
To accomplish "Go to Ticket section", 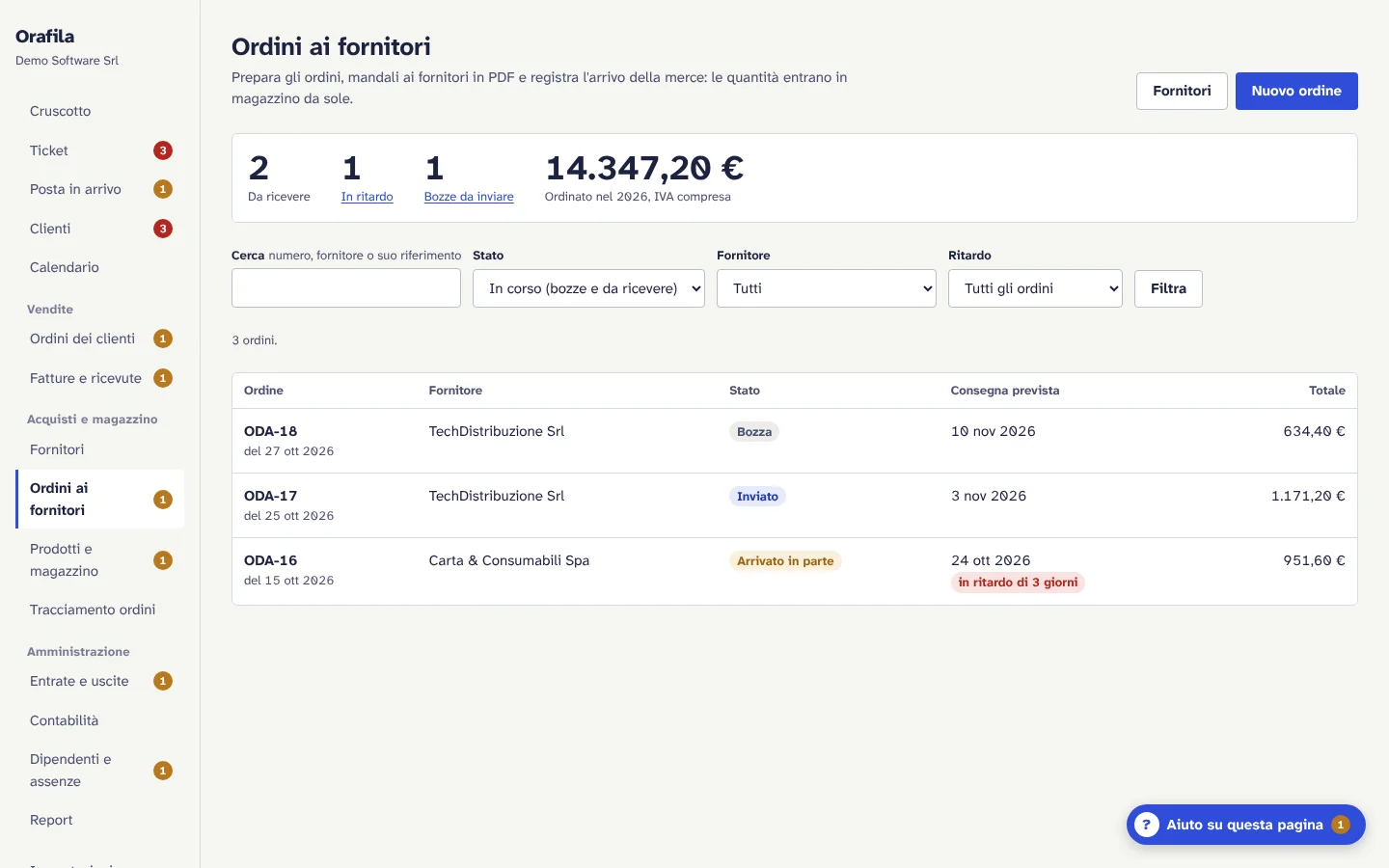I will pos(99,150).
